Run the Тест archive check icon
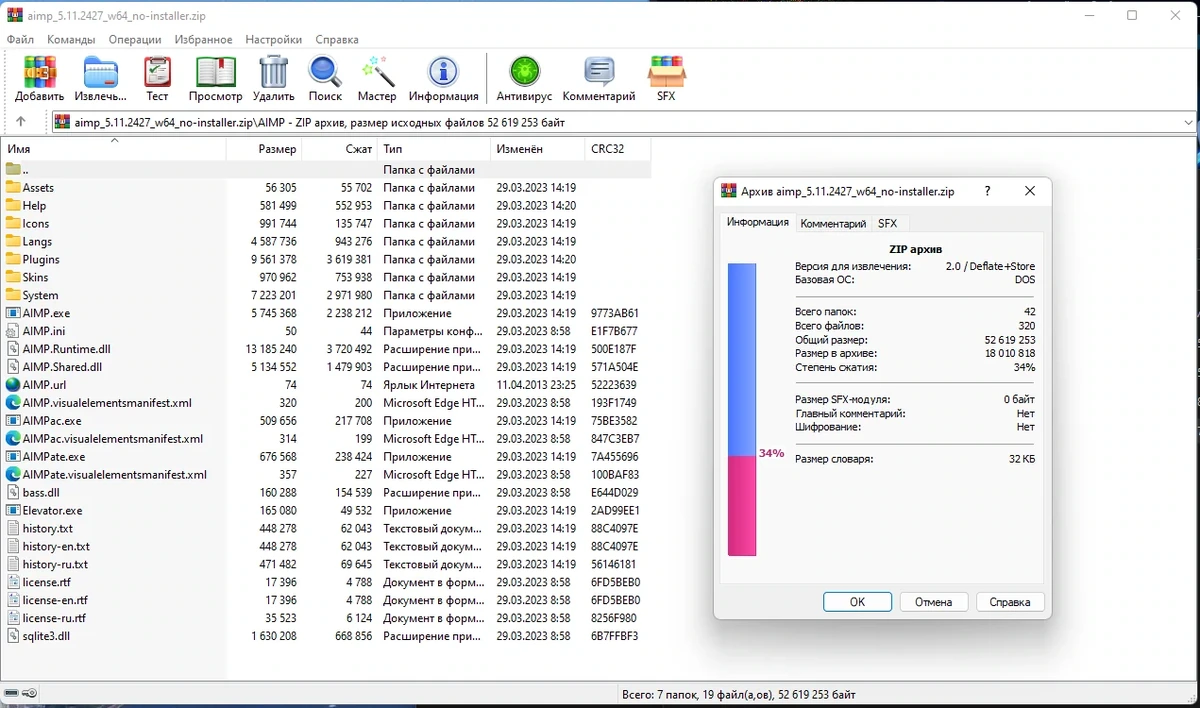The width and height of the screenshot is (1200, 708). [x=157, y=73]
